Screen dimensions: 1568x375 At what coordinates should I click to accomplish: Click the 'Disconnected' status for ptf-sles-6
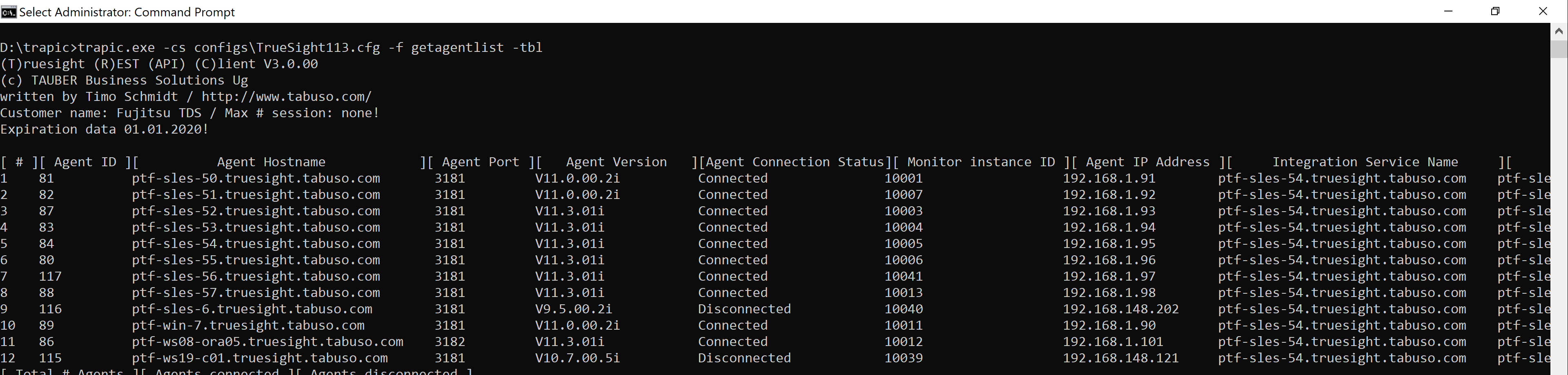[744, 309]
